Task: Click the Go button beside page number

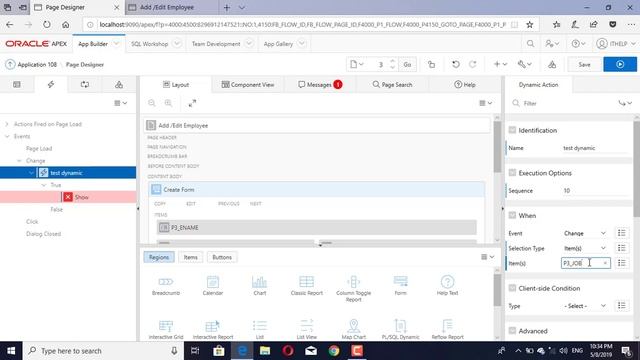Action: pyautogui.click(x=407, y=64)
